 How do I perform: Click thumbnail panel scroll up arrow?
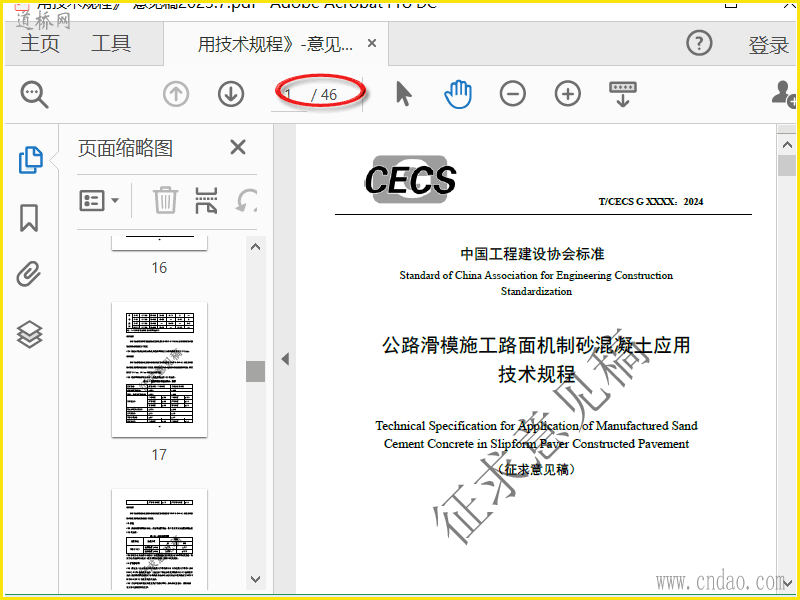[x=256, y=247]
